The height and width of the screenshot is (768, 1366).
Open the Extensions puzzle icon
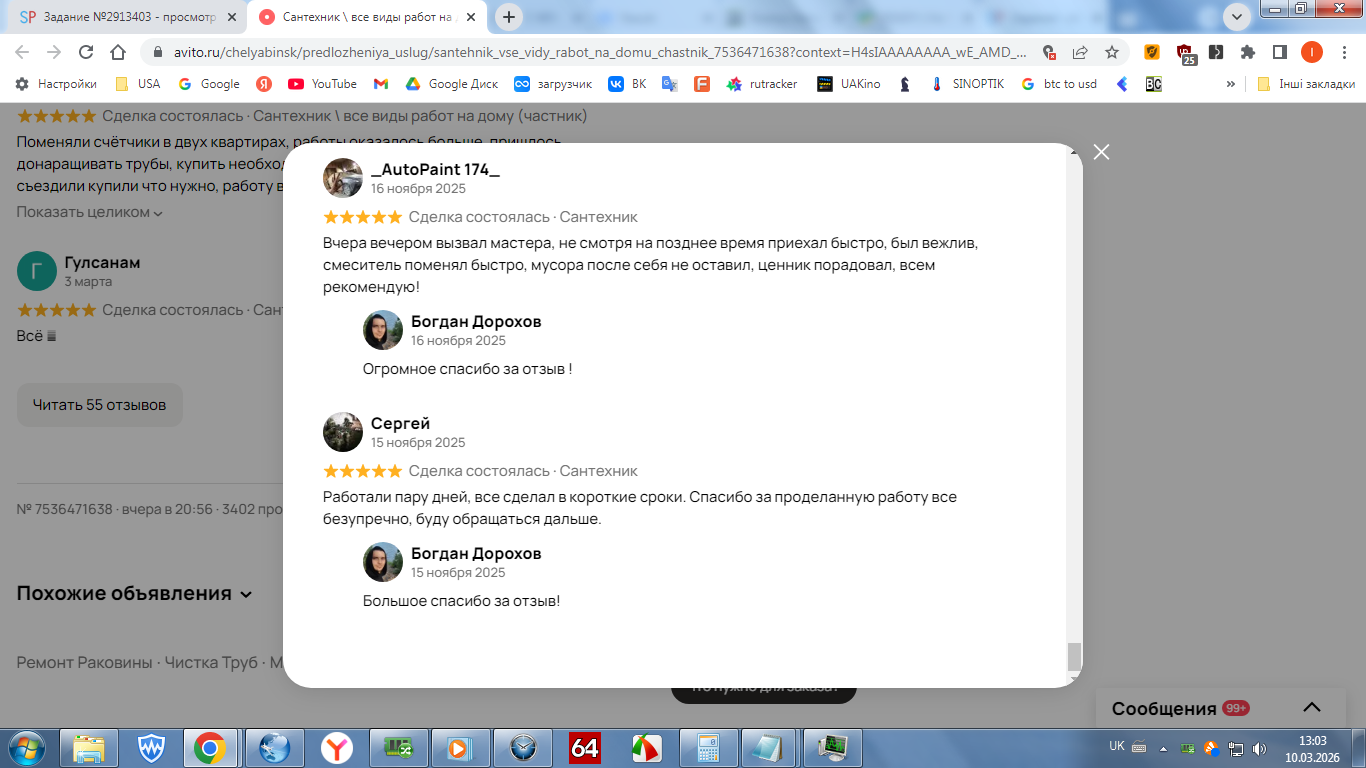(1248, 52)
